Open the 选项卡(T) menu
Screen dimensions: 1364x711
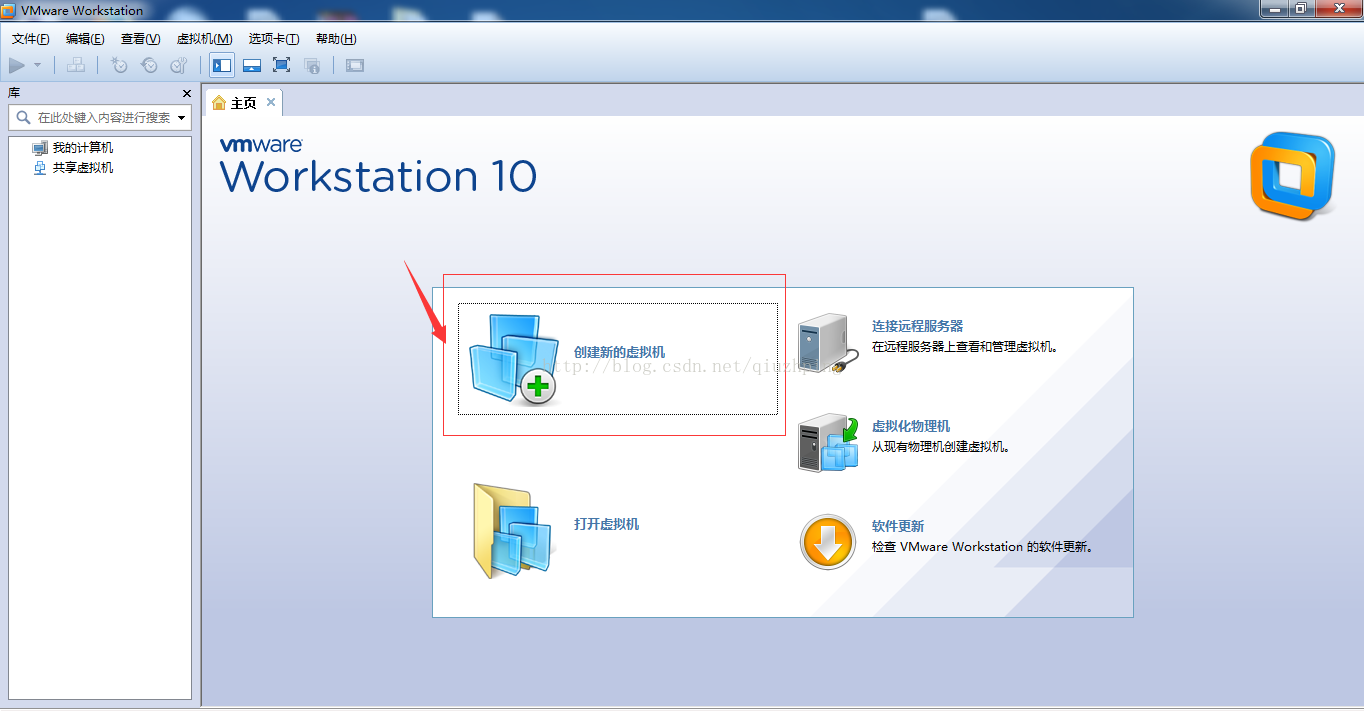pos(274,39)
